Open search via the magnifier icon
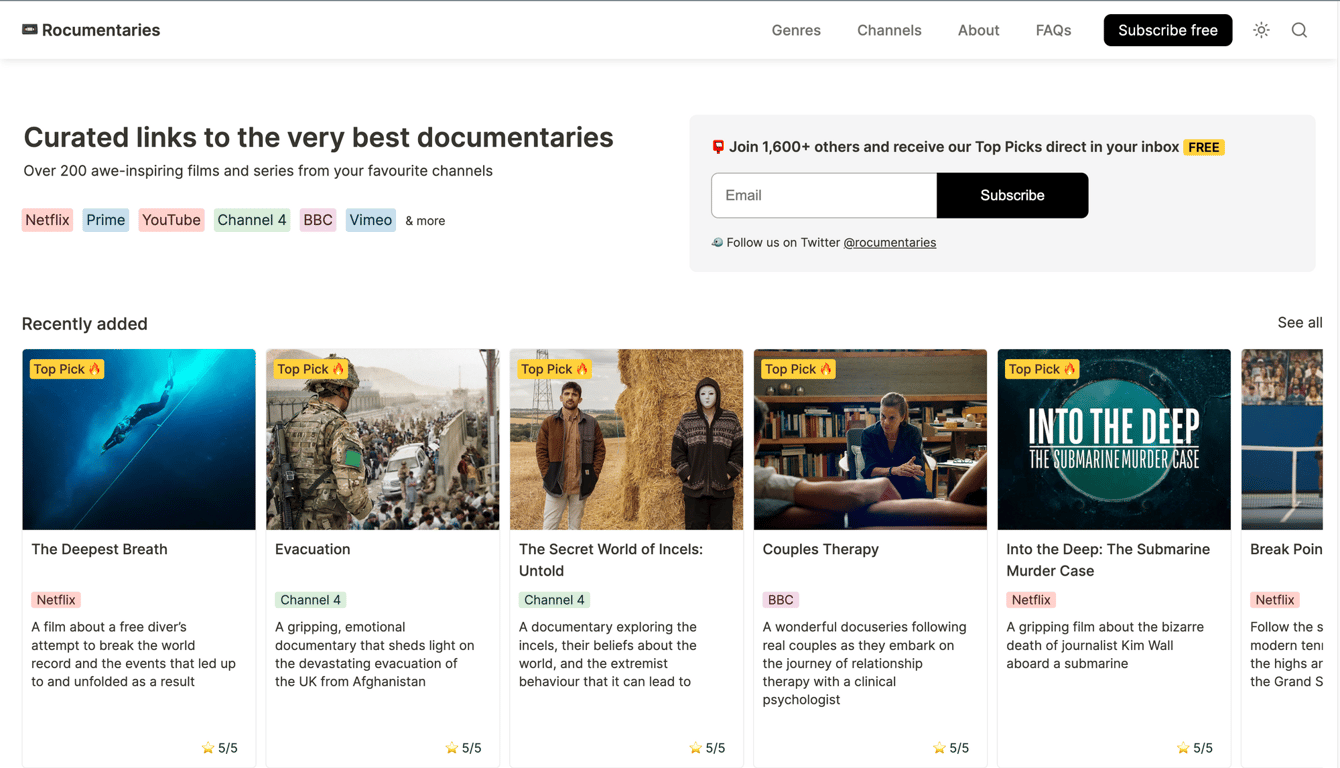Viewport: 1340px width, 768px height. [1299, 30]
